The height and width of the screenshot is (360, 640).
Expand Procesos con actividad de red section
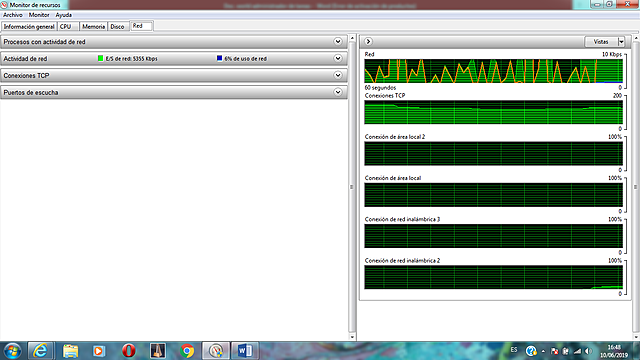338,42
